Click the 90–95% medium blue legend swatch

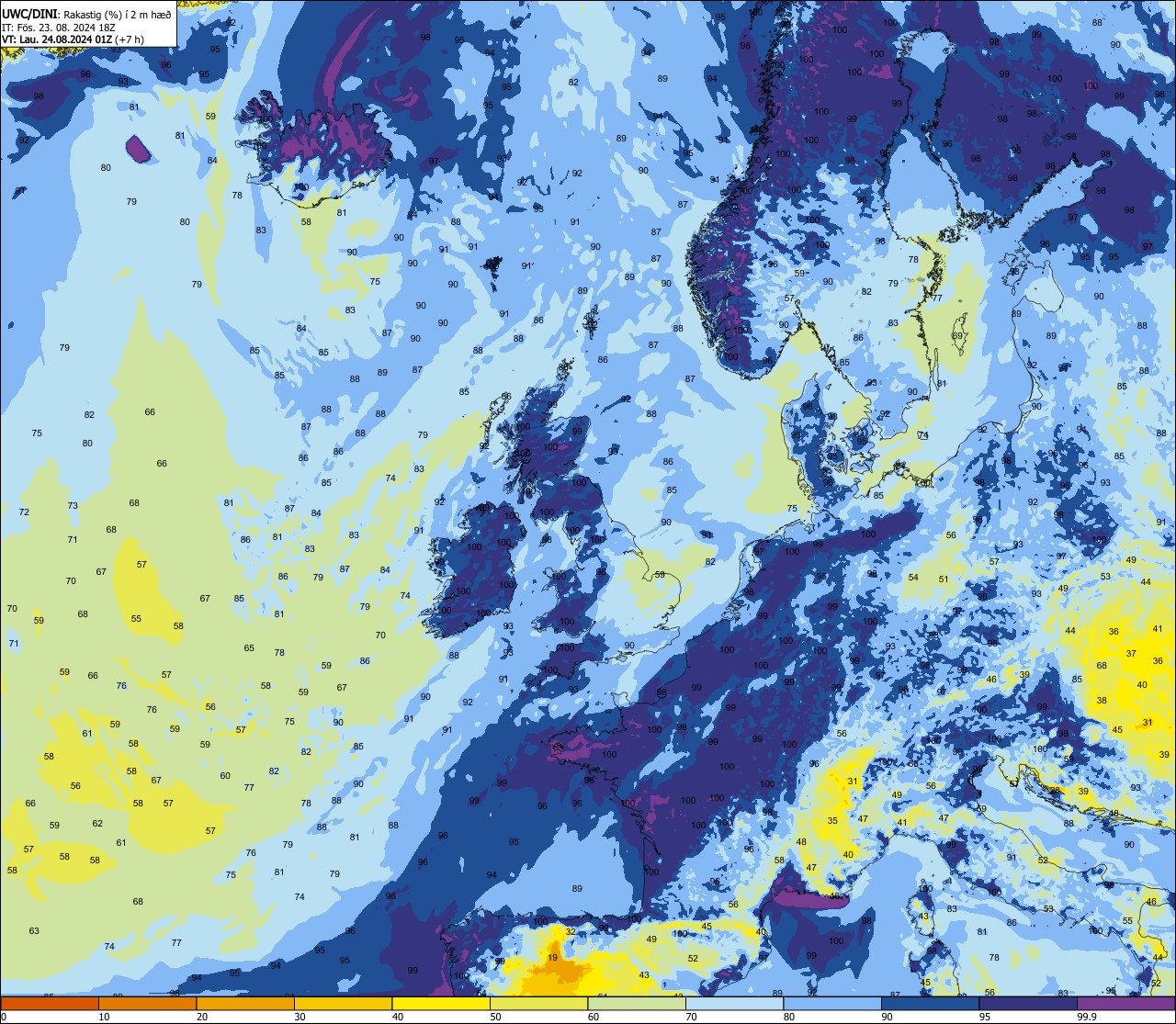[x=930, y=1004]
